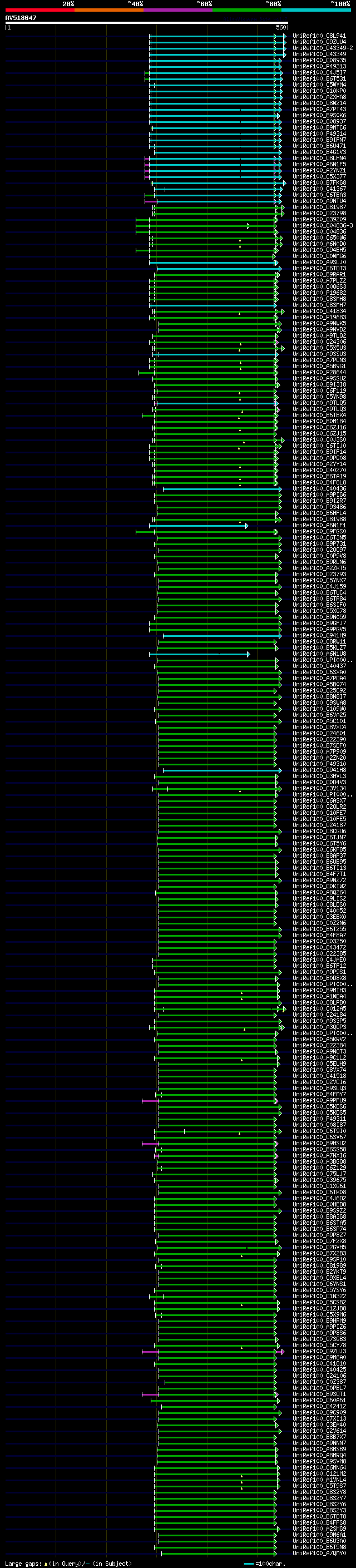Select the UniRef100_B9P731 hit label
This screenshot has height=1568, width=356.
[x=319, y=543]
